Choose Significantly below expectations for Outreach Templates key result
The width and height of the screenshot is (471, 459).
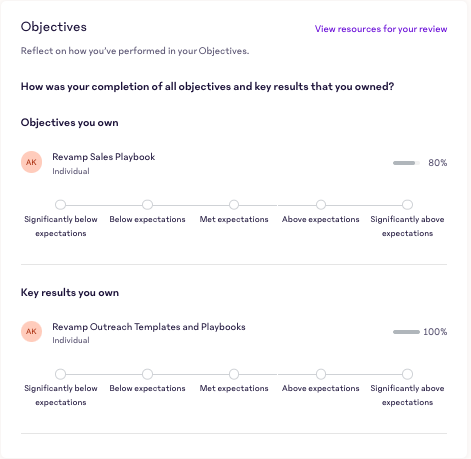point(60,374)
